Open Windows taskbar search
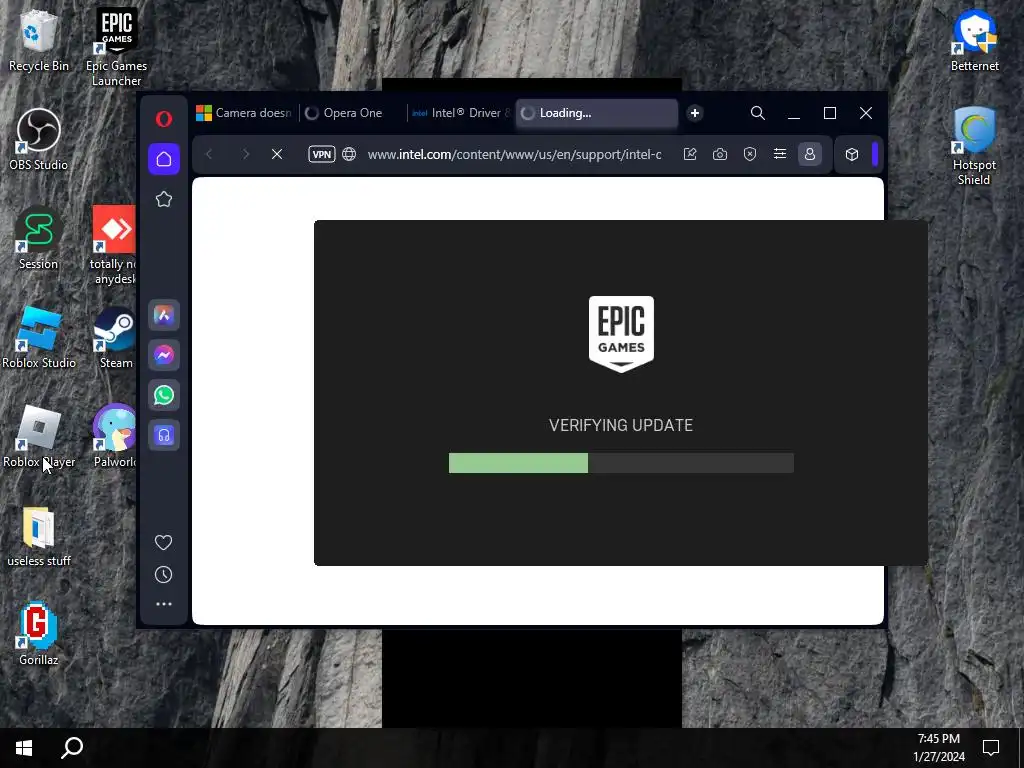Viewport: 1024px width, 768px height. coord(72,748)
